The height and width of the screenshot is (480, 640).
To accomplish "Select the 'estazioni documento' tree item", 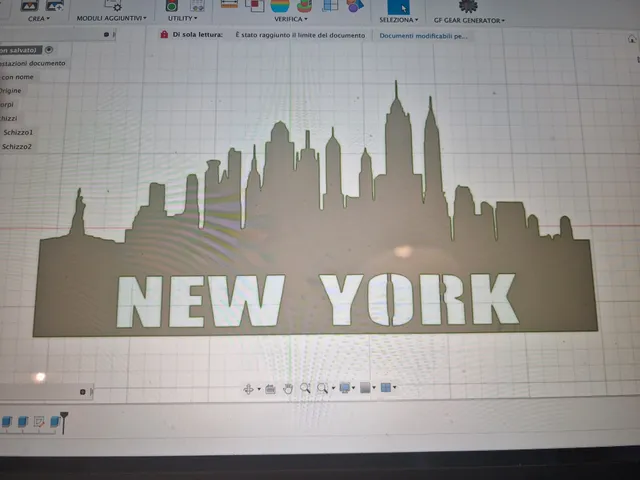I will point(33,63).
